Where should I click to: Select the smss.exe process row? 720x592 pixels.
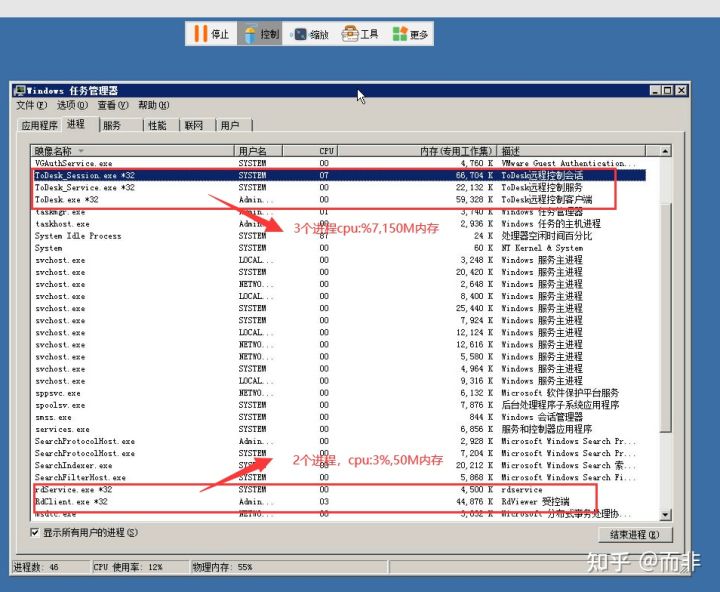click(338, 417)
